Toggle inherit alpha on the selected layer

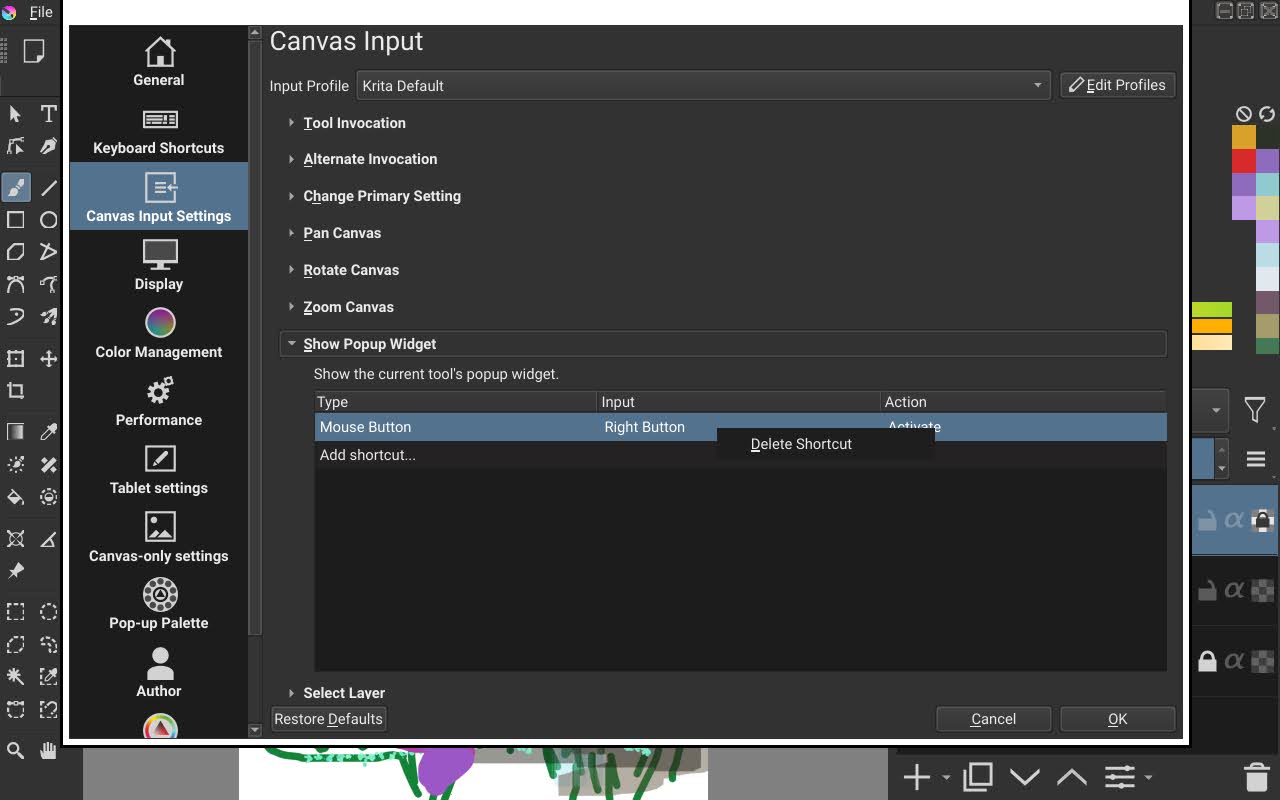click(x=1234, y=519)
